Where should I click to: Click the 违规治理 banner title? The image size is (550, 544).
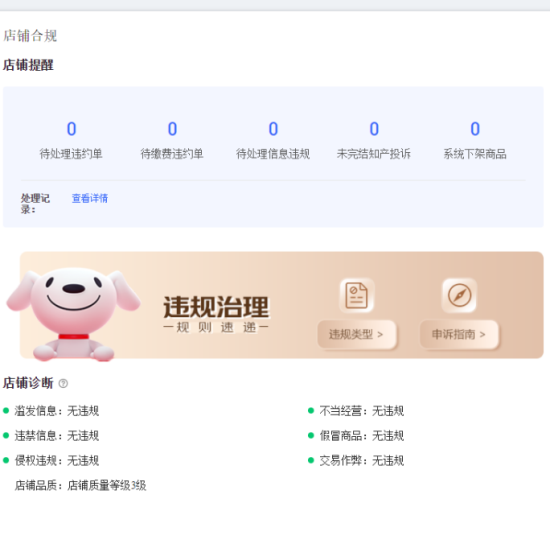coord(216,307)
